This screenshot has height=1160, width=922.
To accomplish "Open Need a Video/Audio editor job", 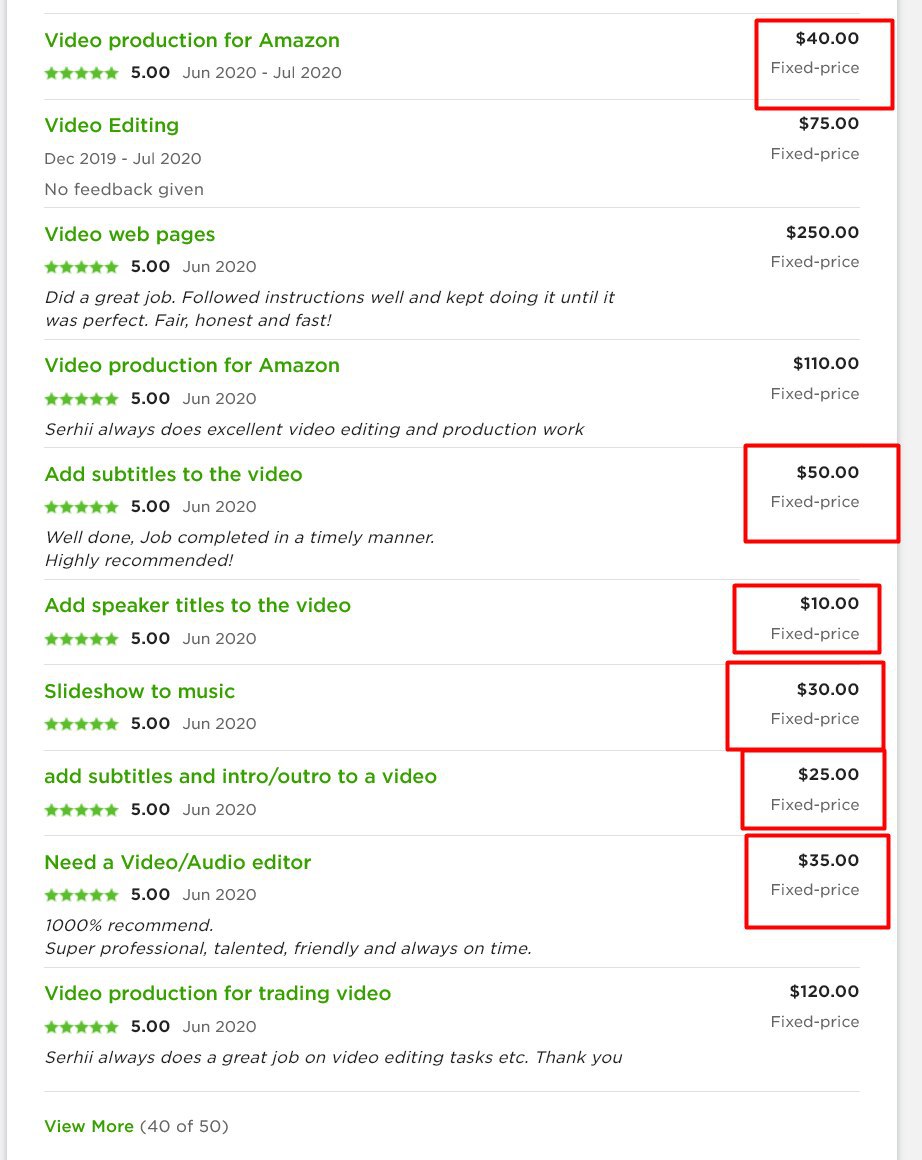I will 178,862.
